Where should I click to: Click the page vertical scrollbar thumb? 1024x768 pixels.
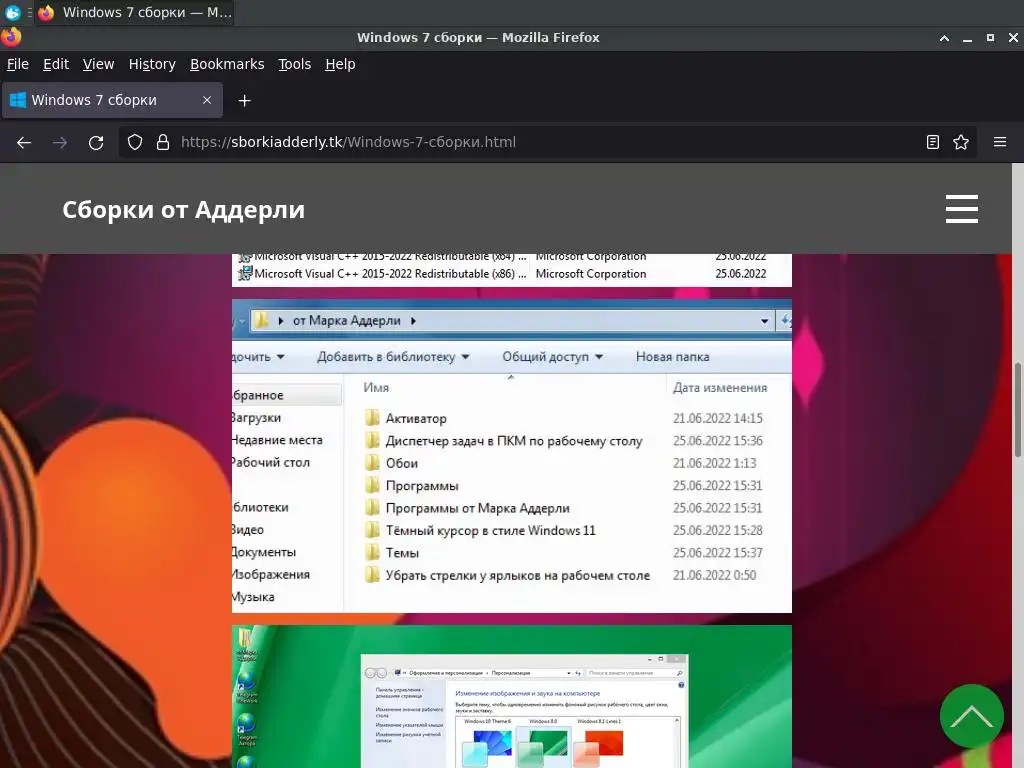pyautogui.click(x=1018, y=410)
